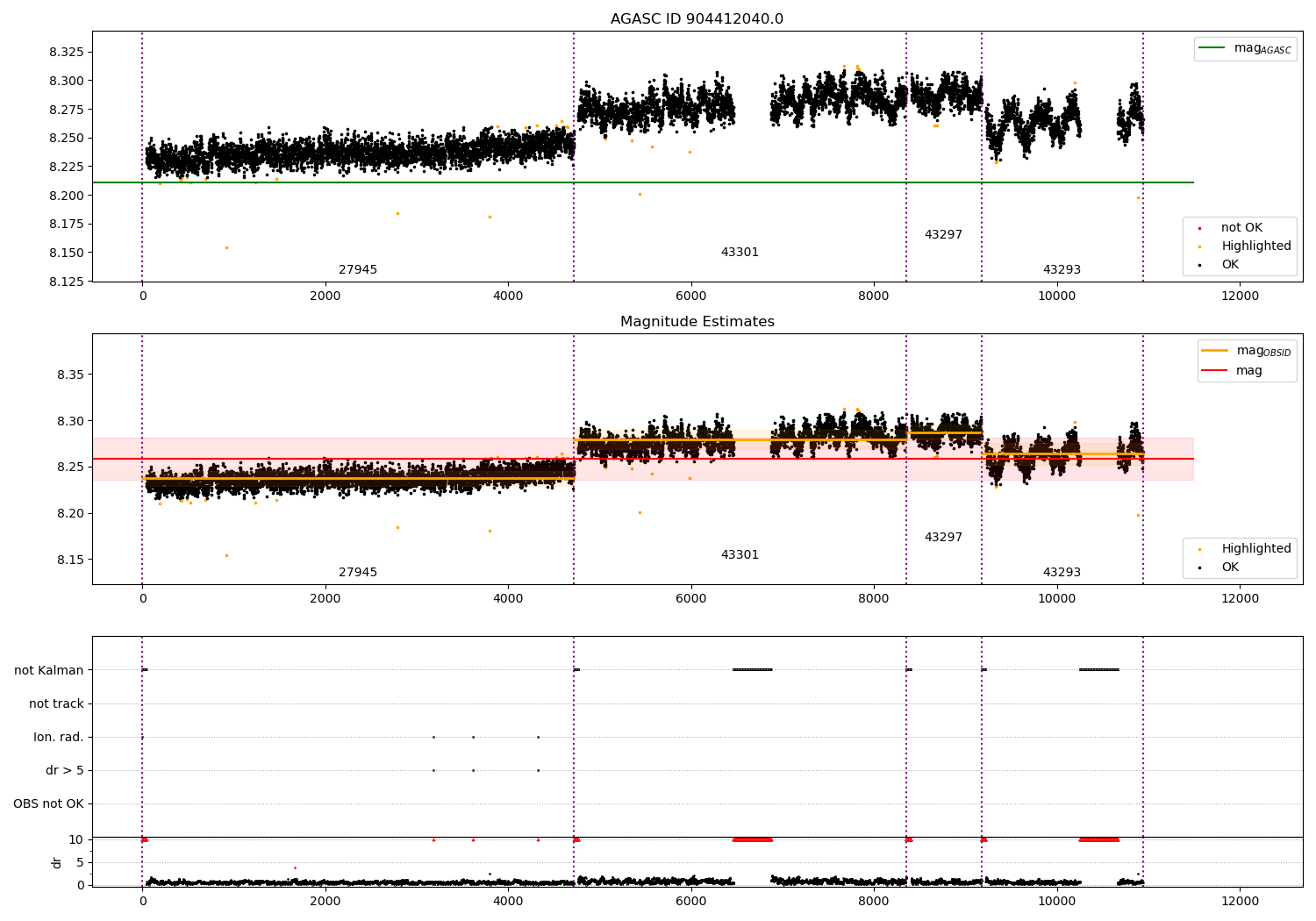Viewport: 1316px width, 921px height.
Task: Click y-tick 8.25 in Magnitude Estimates plot
Action: pos(70,468)
